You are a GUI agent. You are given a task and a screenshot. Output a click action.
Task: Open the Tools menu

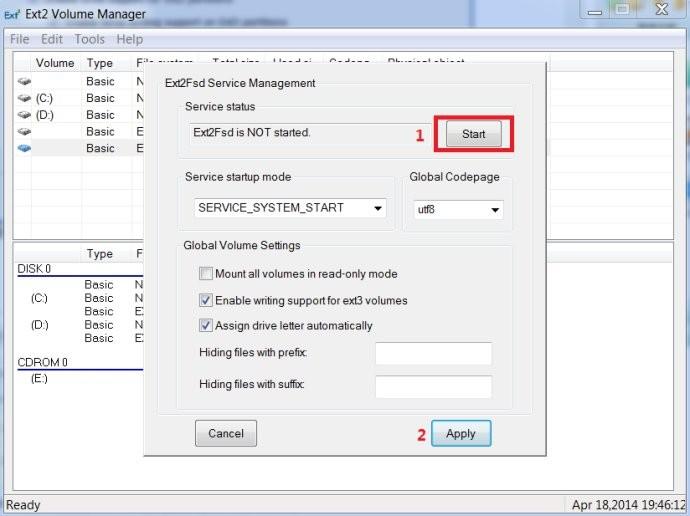[89, 39]
